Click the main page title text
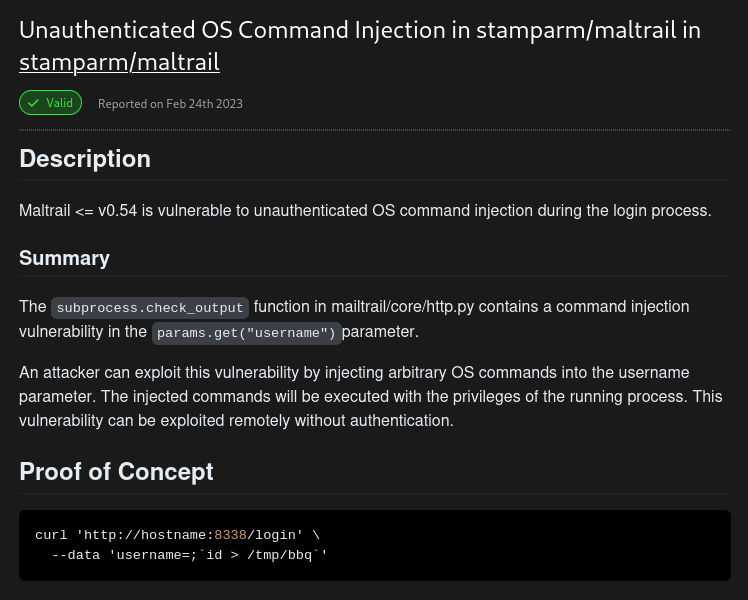The width and height of the screenshot is (748, 600). 360,46
